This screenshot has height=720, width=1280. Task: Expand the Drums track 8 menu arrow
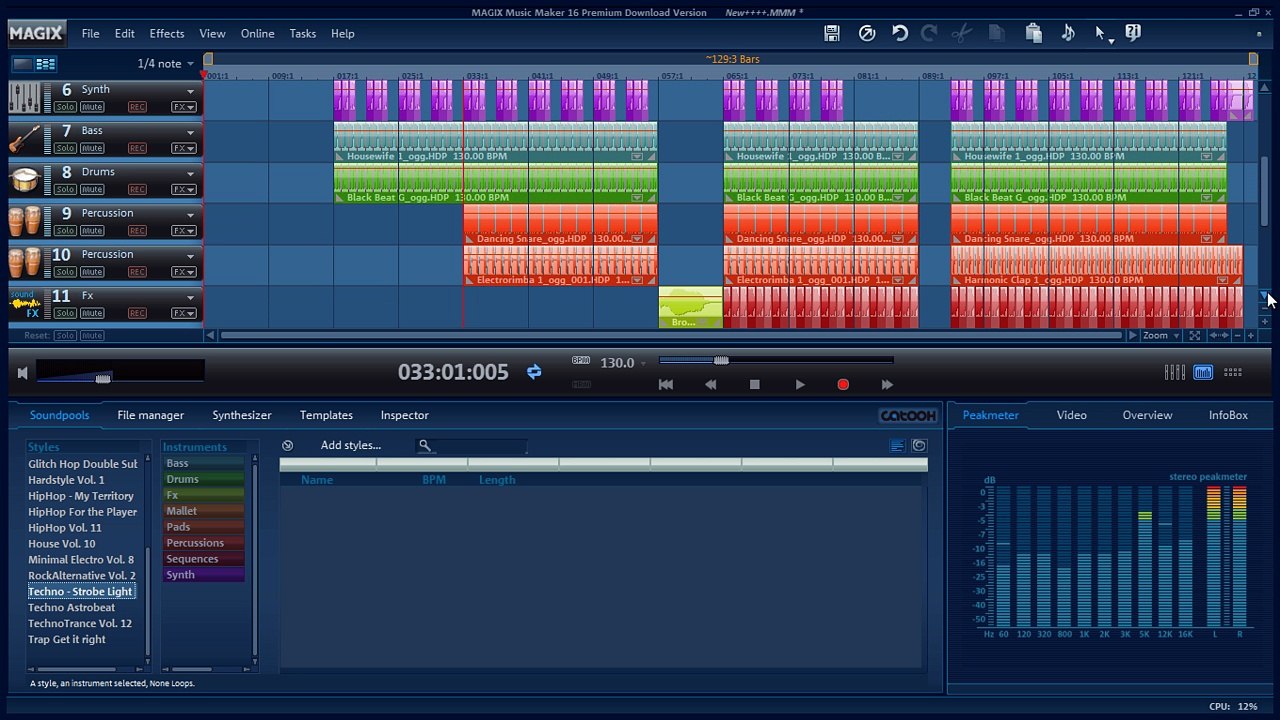point(190,173)
